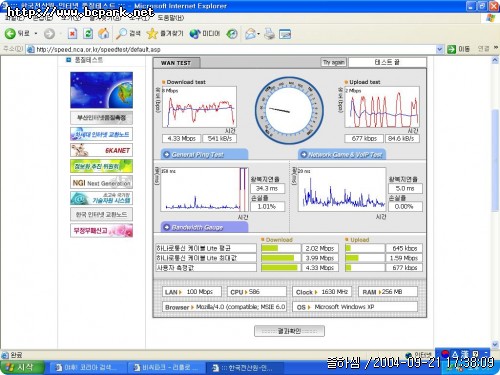500x375 pixels.
Task: Open the Favorites star icon
Action: click(152, 33)
